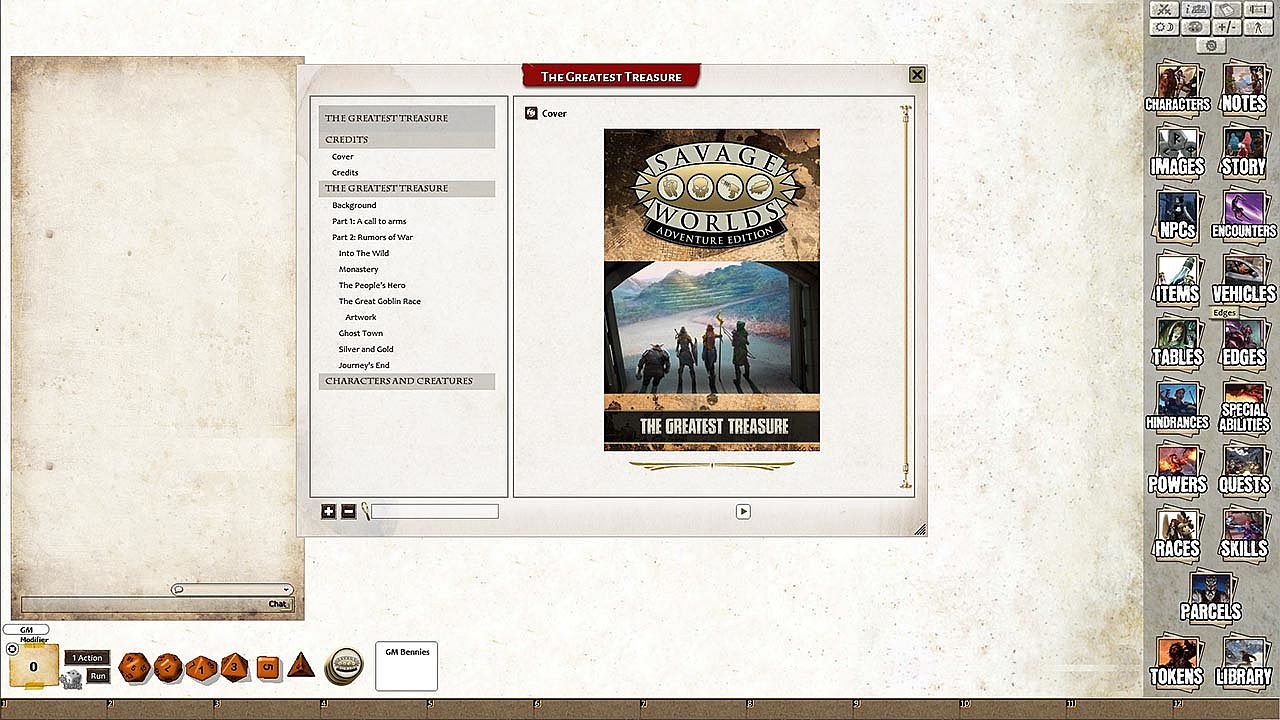Image resolution: width=1280 pixels, height=720 pixels.
Task: Open The Great Goblin Race page
Action: tap(379, 301)
